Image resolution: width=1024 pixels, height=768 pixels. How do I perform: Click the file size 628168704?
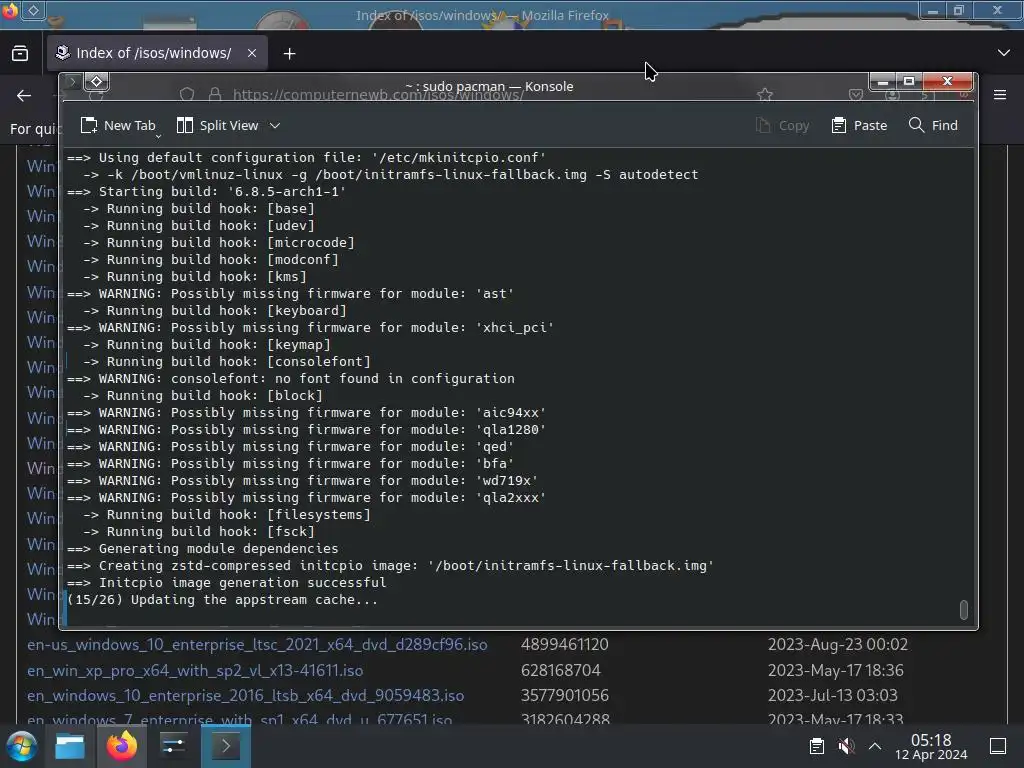(560, 671)
